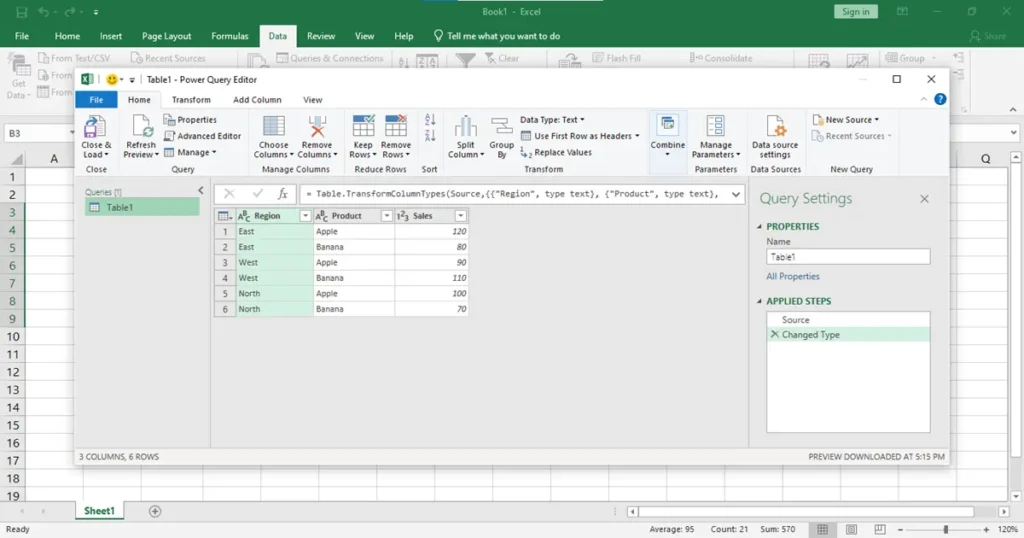The image size is (1024, 538).
Task: Click the Excel zoom slider handle
Action: coord(946,530)
